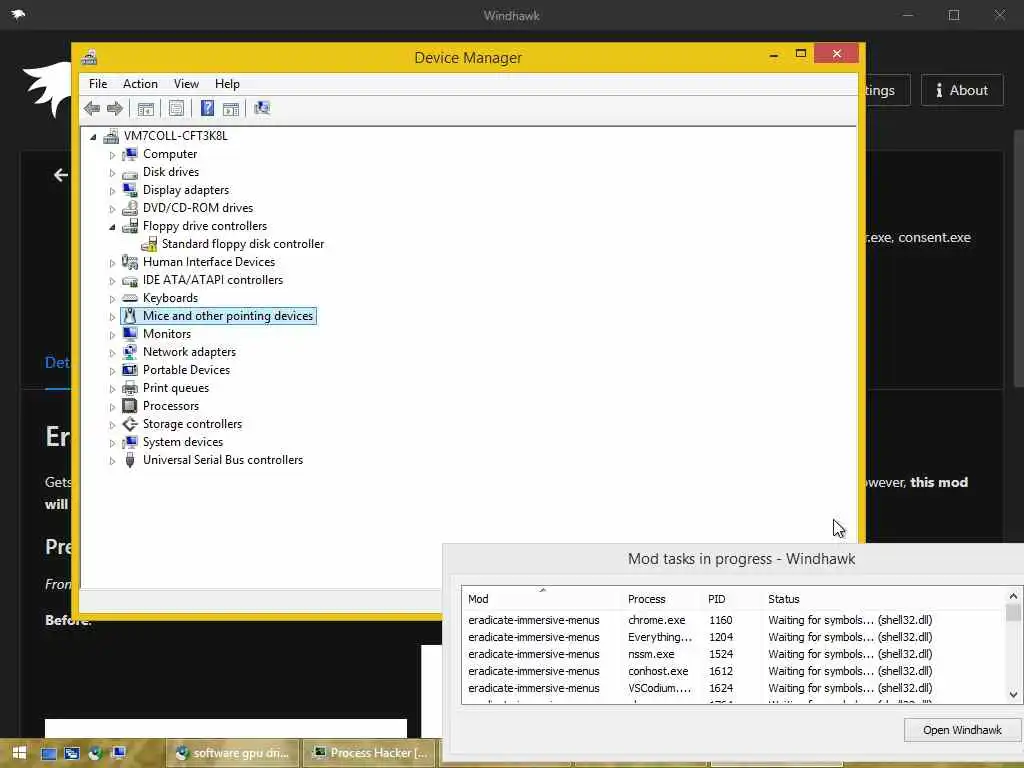Click Scan for hardware changes icon
Image resolution: width=1024 pixels, height=768 pixels.
tap(262, 108)
